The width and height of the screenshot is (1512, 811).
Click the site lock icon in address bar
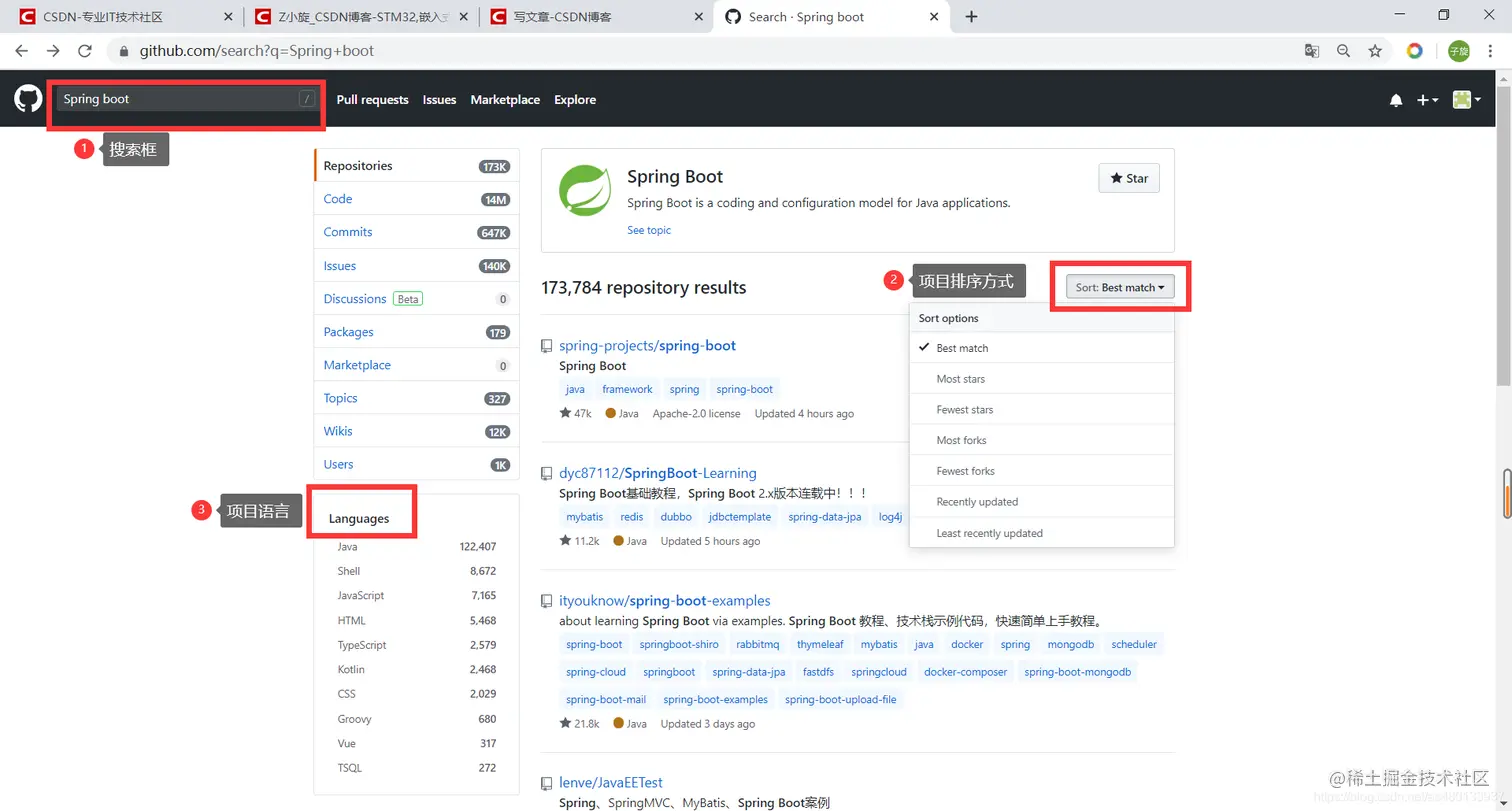tap(124, 51)
